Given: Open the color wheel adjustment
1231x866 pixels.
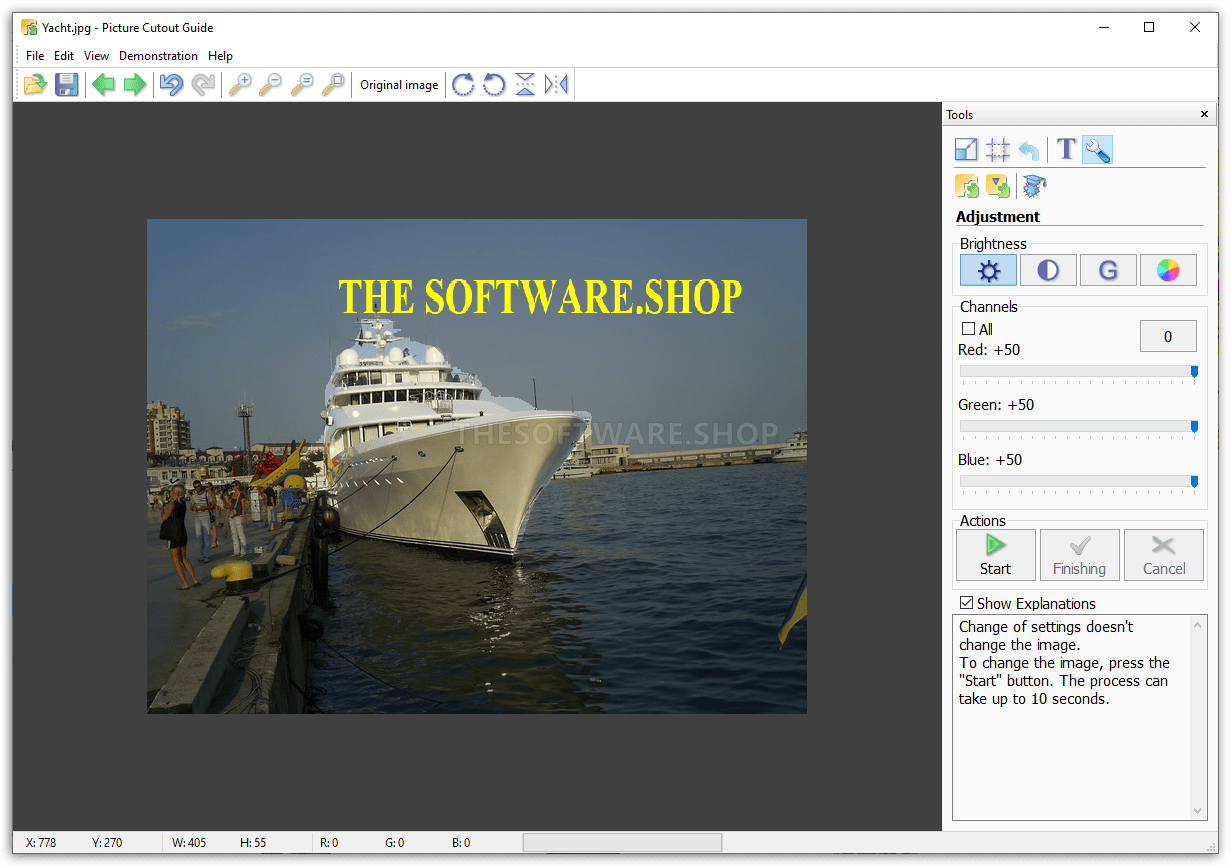Looking at the screenshot, I should (x=1168, y=270).
